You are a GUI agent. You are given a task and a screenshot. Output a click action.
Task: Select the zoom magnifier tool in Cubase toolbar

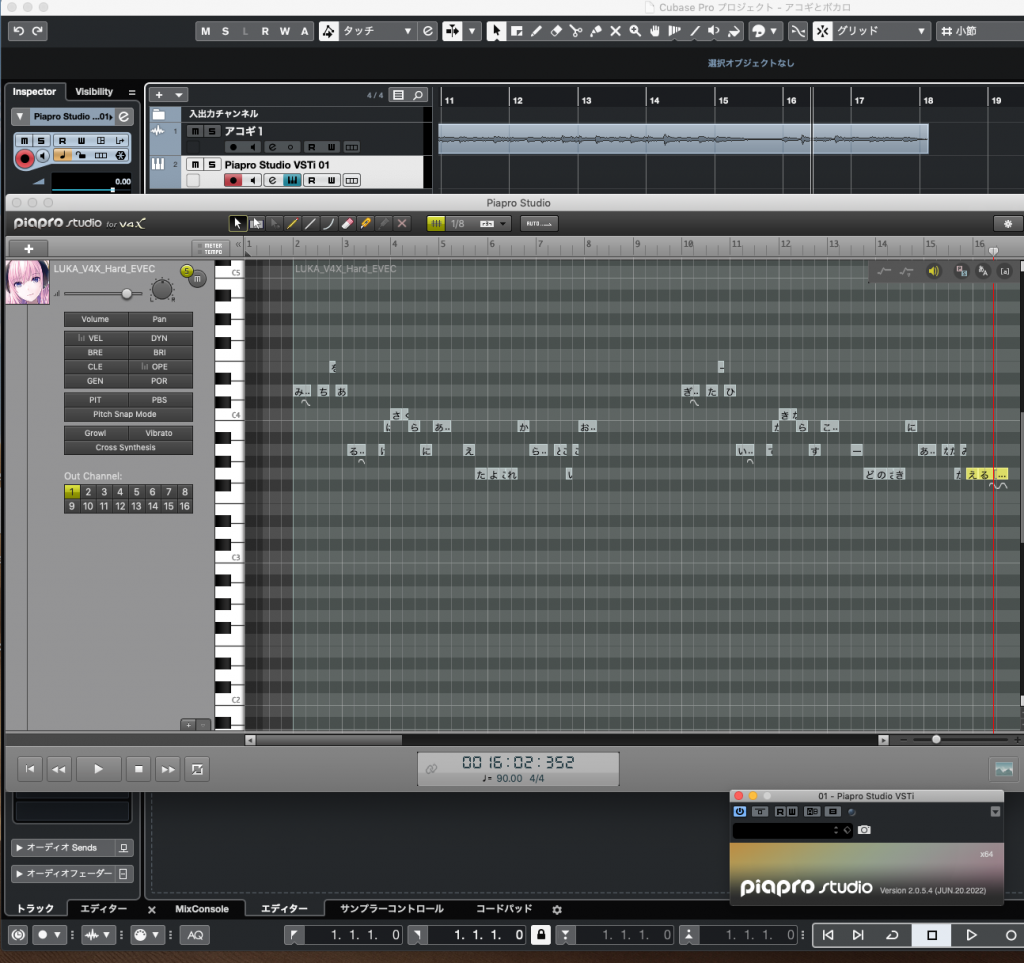(634, 31)
